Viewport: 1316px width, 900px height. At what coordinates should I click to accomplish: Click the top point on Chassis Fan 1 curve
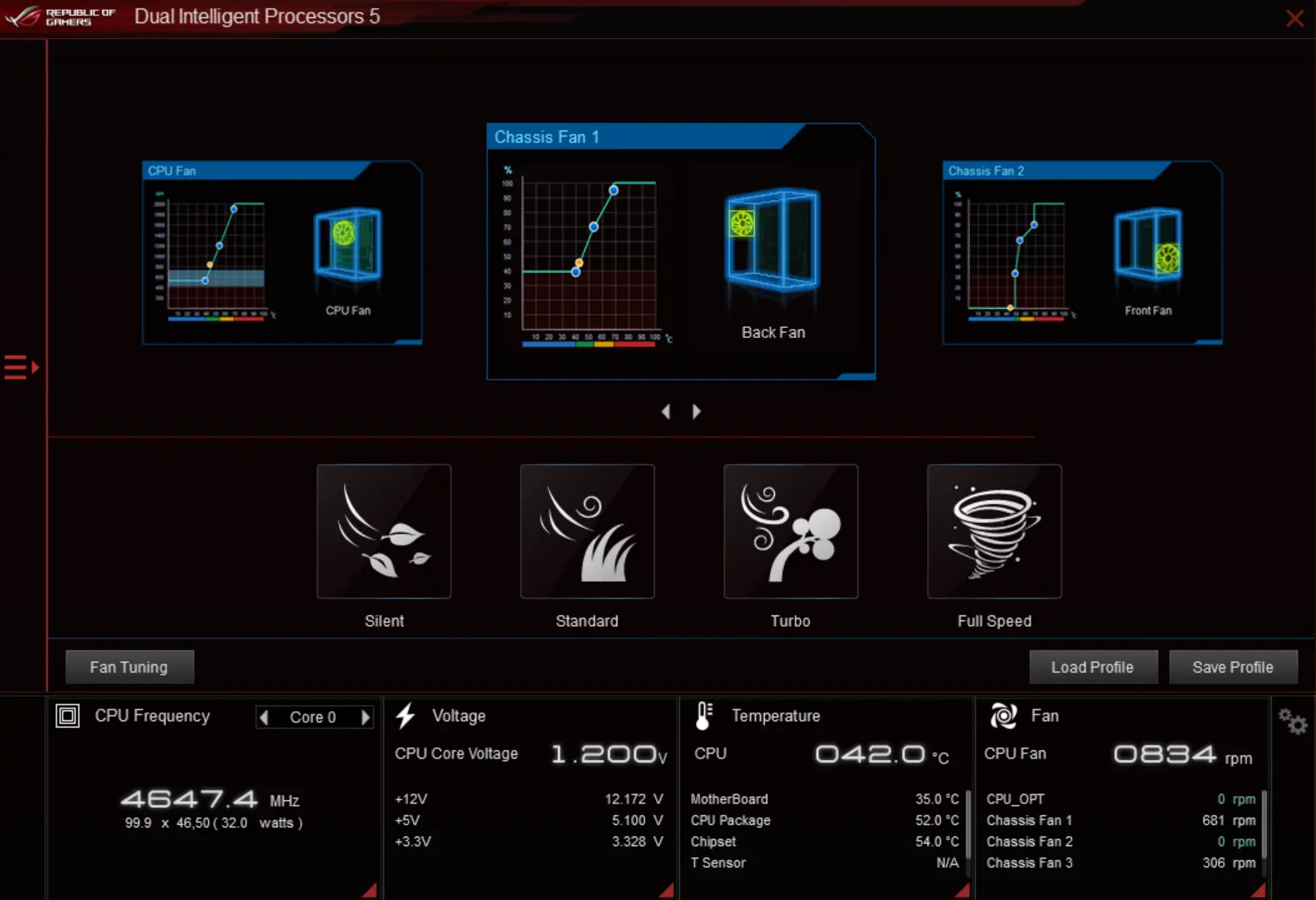tap(613, 191)
